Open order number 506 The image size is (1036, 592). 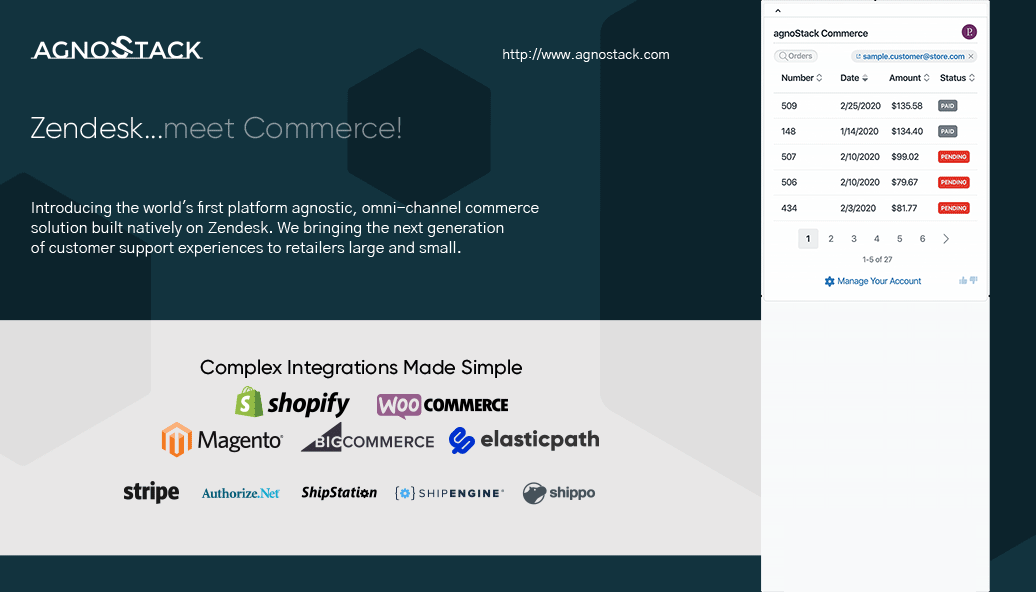pos(789,182)
